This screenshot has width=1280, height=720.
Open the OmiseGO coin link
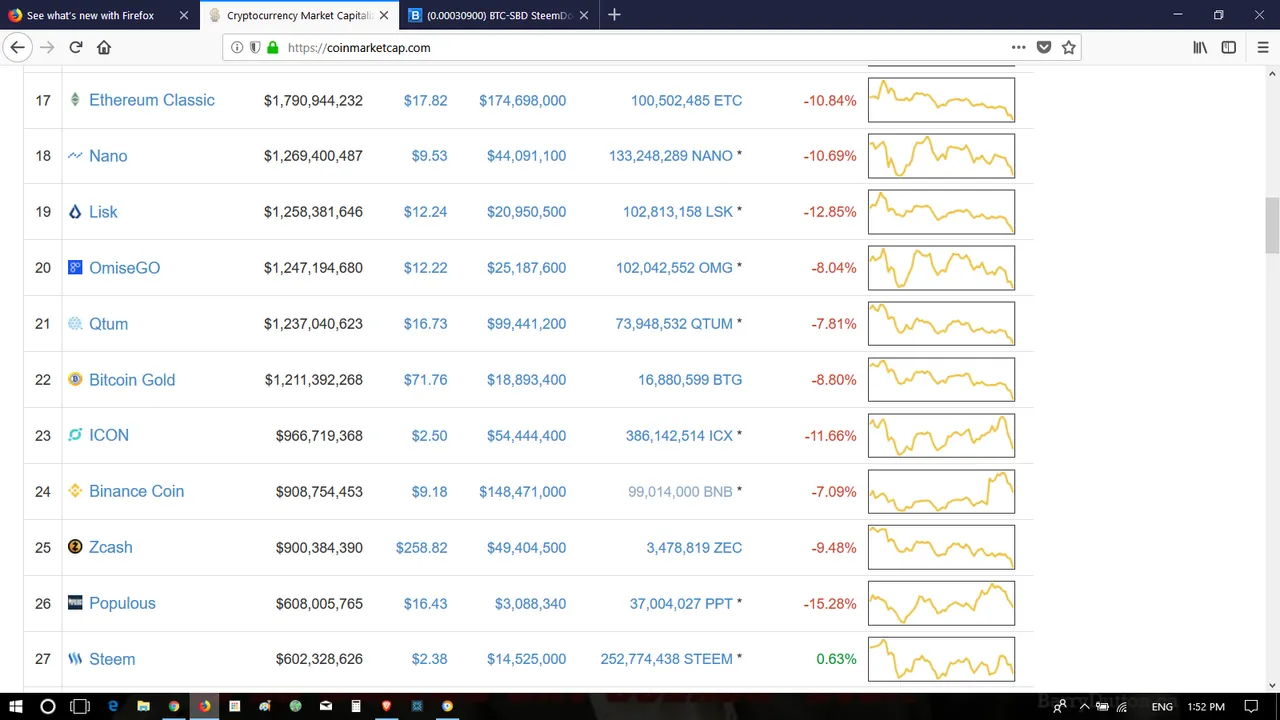coord(124,268)
